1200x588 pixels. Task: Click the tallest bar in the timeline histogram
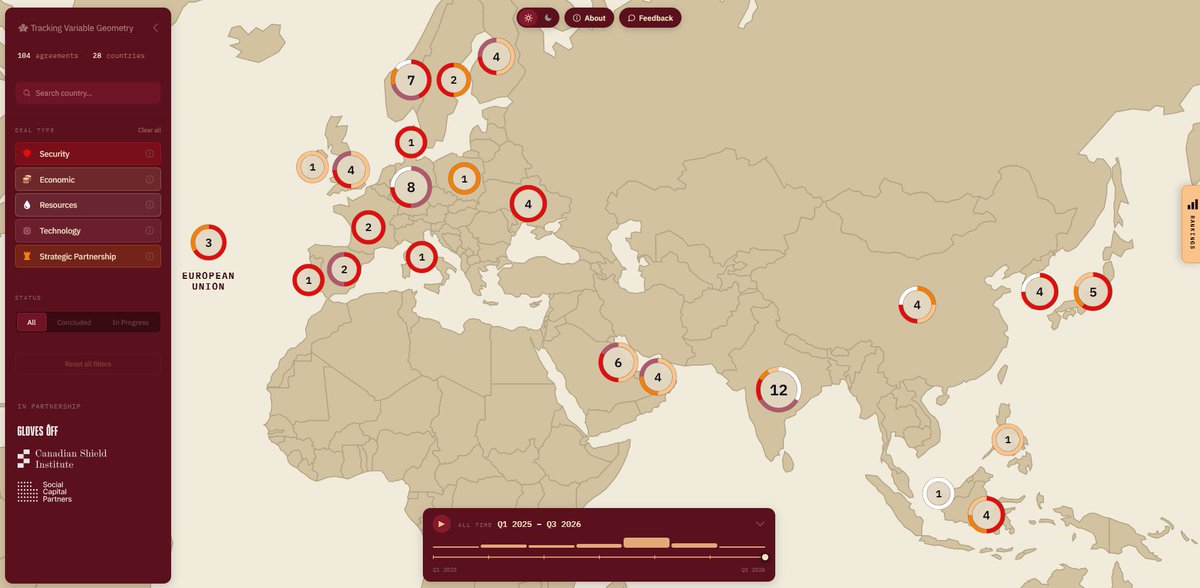click(646, 542)
